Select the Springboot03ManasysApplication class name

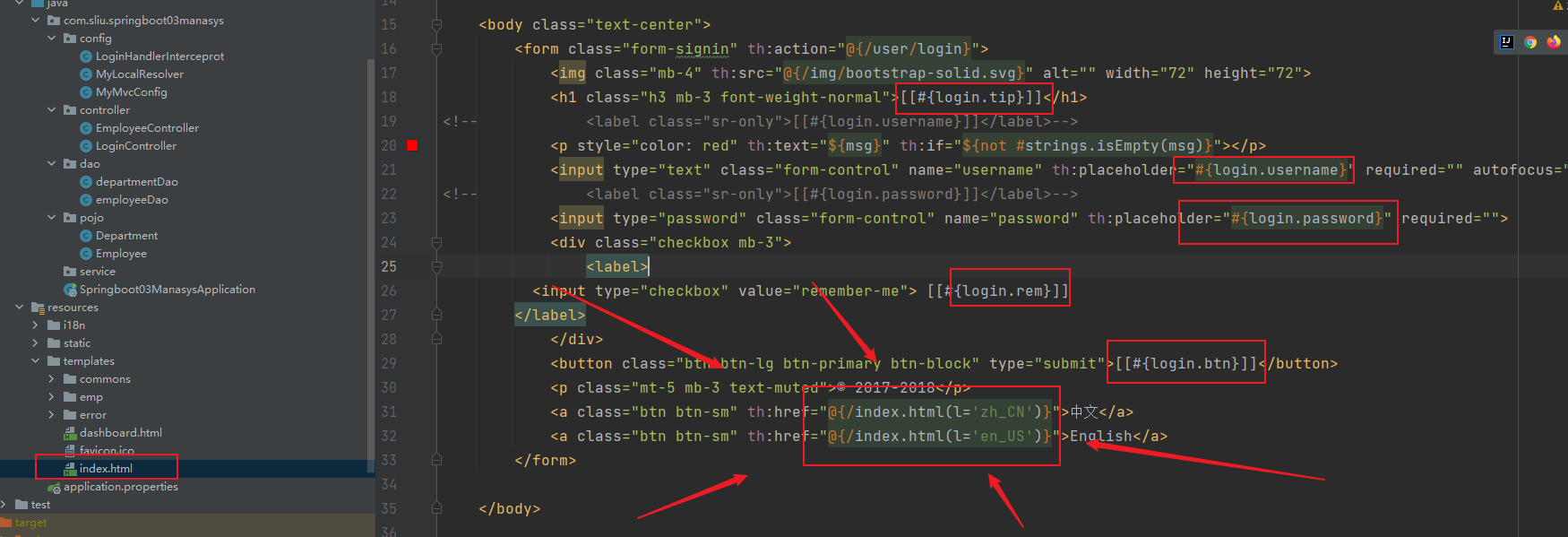[x=168, y=290]
